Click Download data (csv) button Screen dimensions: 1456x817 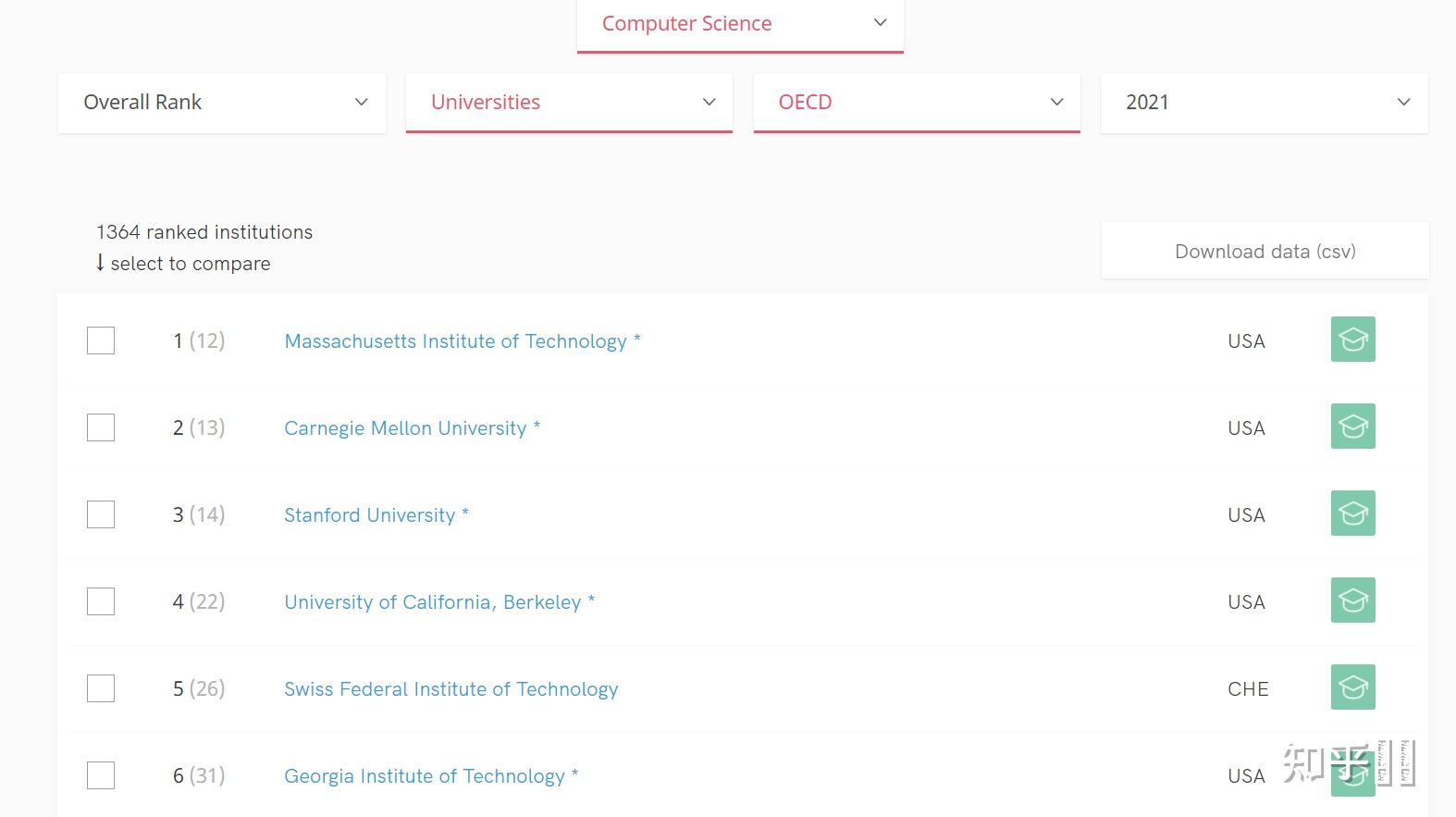tap(1265, 252)
